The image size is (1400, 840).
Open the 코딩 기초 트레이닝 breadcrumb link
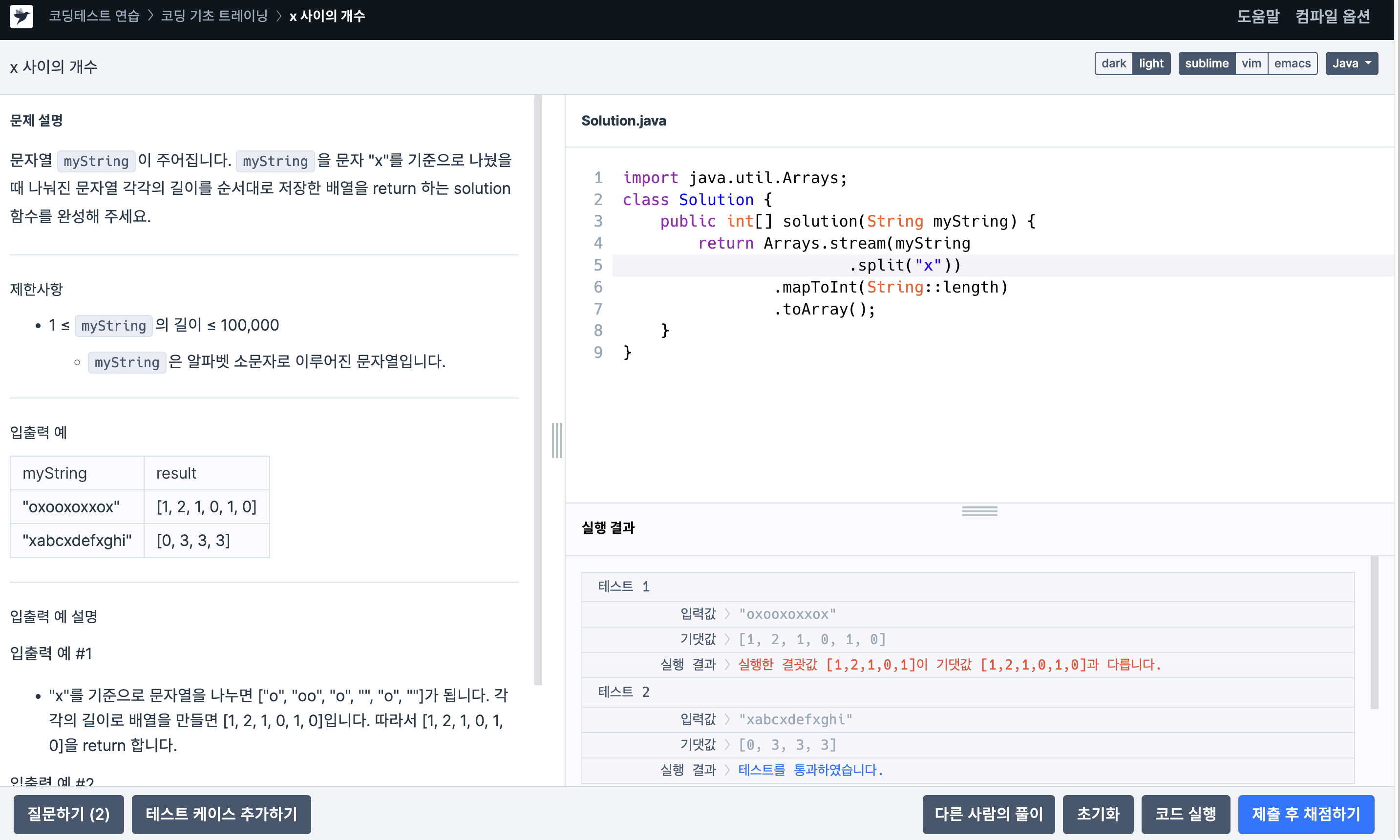[214, 16]
